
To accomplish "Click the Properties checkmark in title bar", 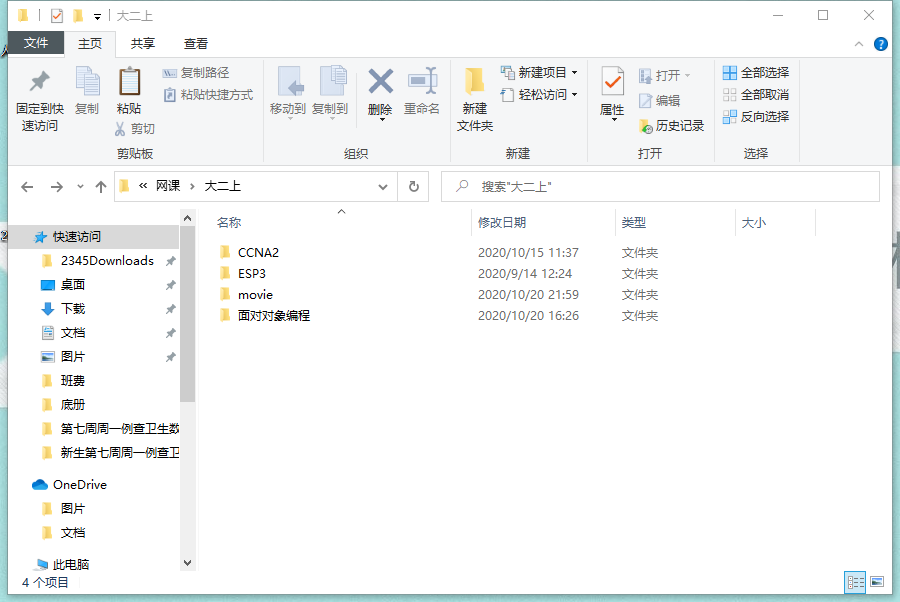I will [57, 16].
